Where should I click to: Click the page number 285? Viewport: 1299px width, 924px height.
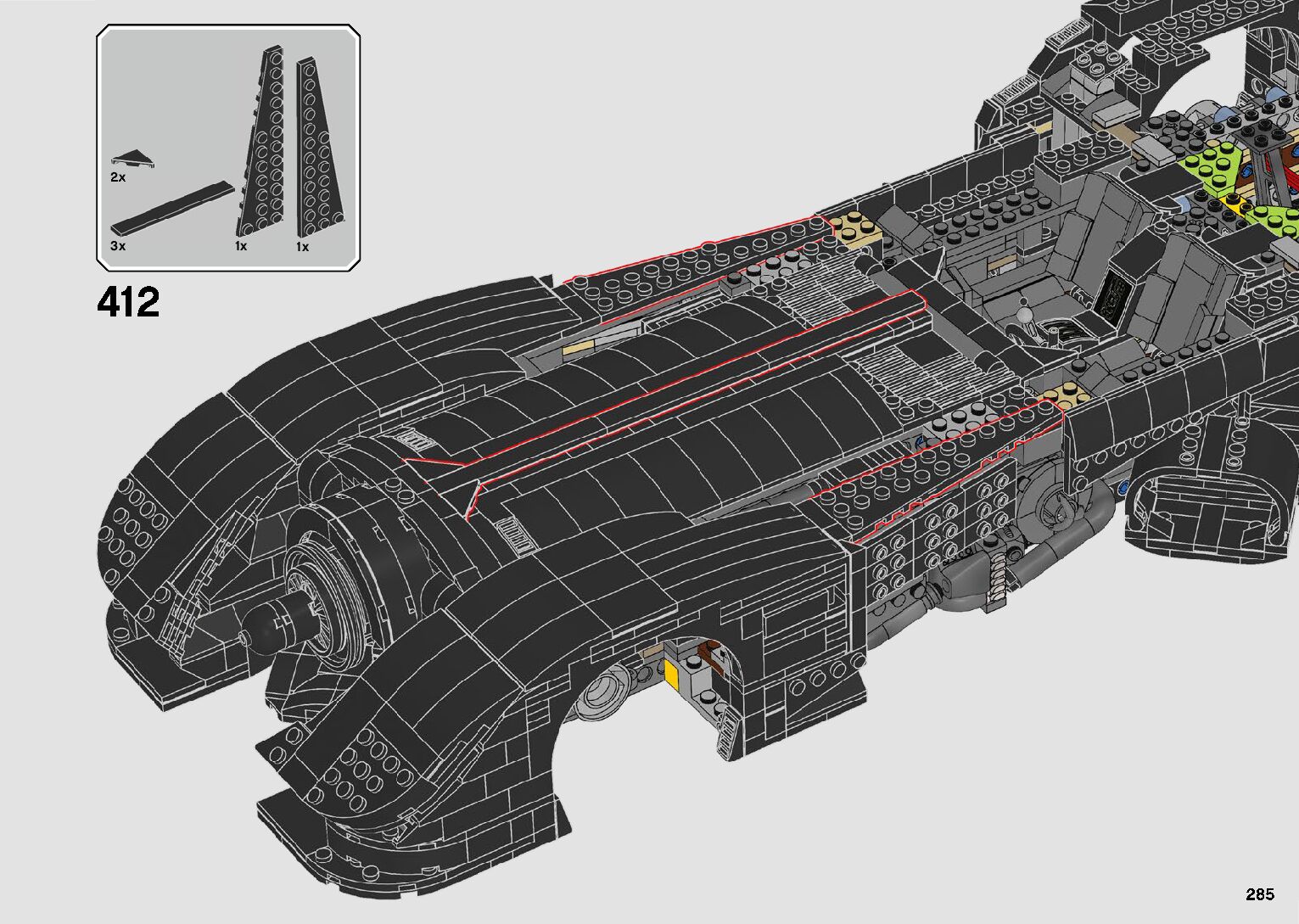[x=1260, y=894]
